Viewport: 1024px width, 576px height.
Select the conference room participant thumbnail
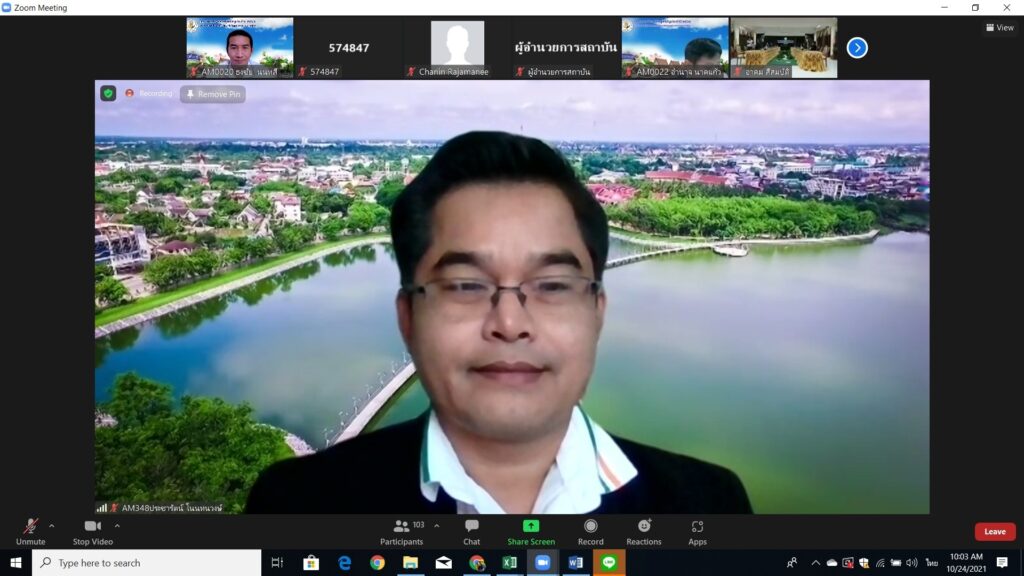pos(784,48)
